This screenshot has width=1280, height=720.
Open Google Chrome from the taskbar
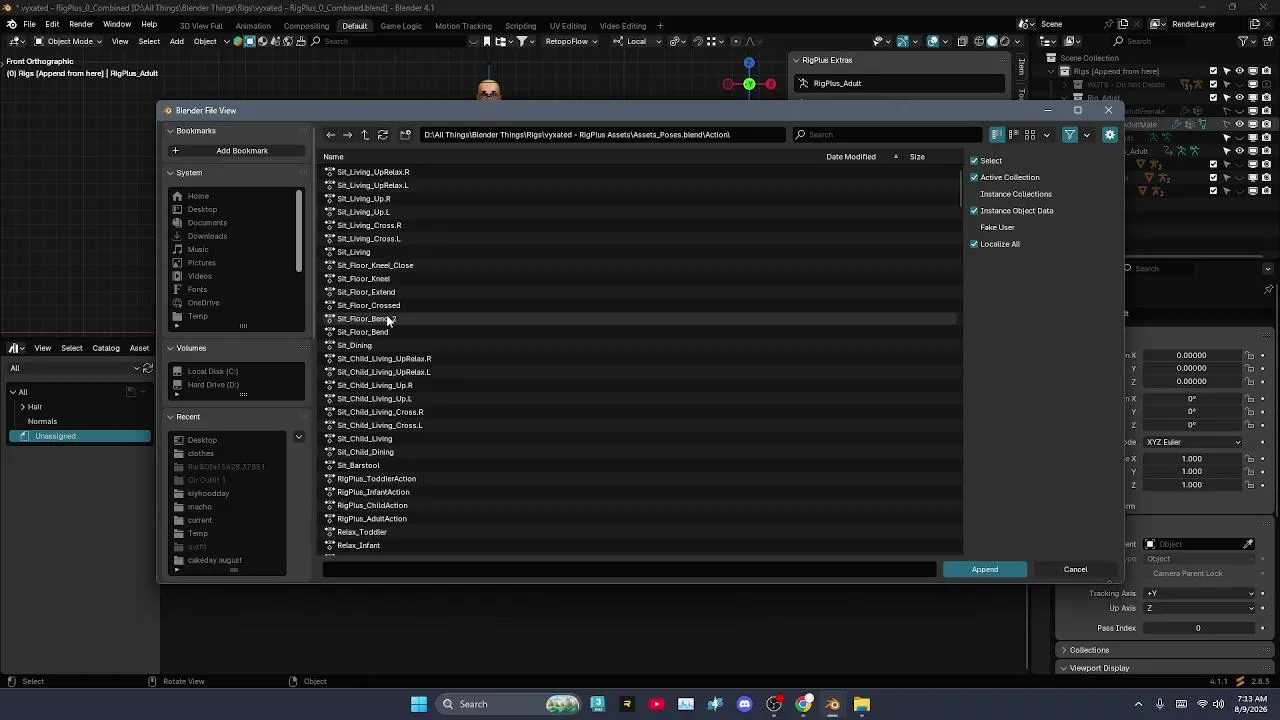[803, 704]
